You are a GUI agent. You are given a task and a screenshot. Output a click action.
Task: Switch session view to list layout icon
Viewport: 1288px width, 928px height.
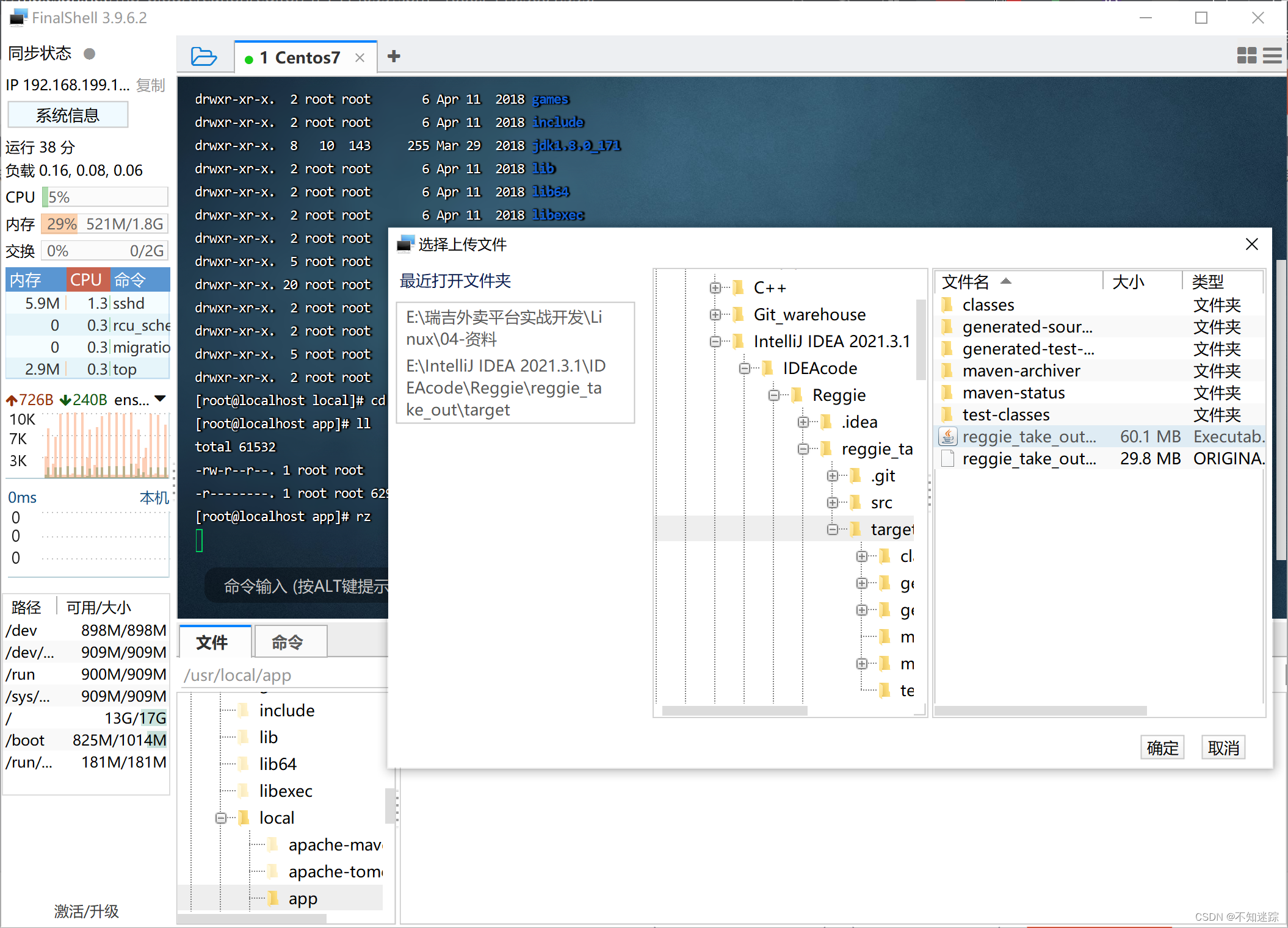[1273, 56]
